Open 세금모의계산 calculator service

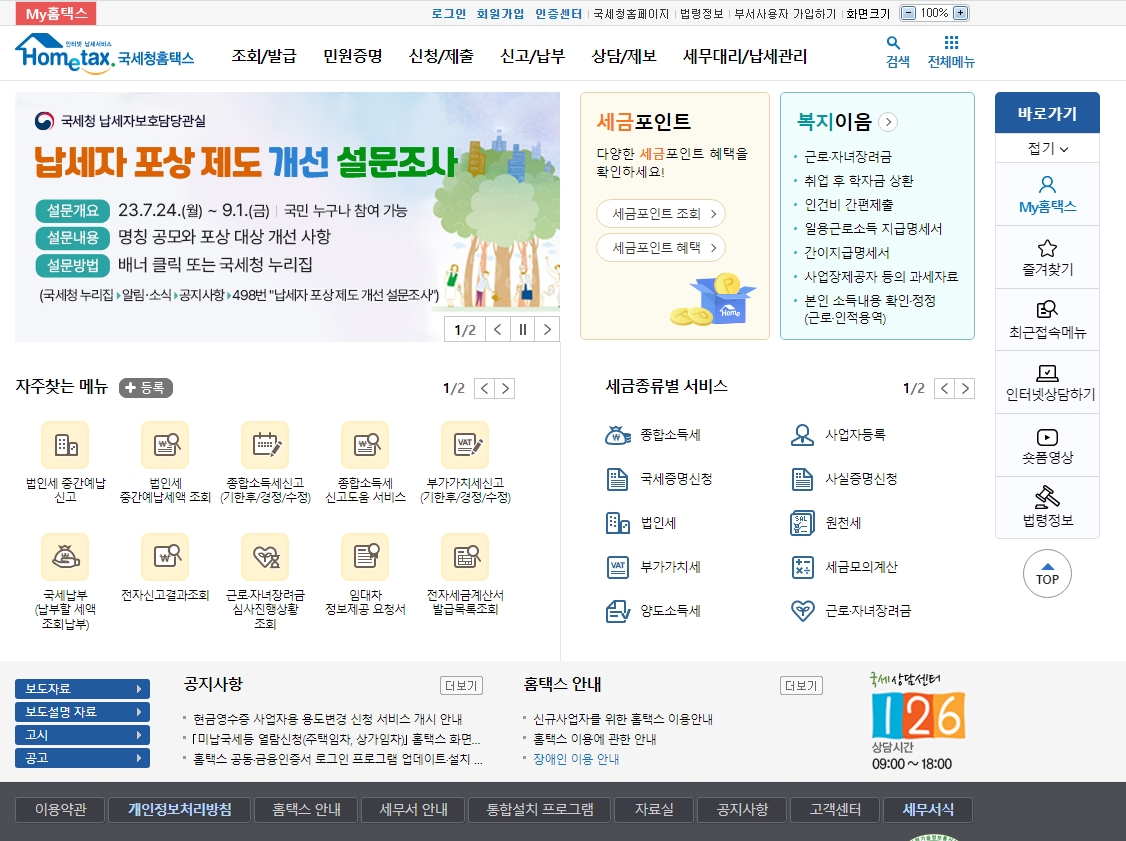(844, 567)
